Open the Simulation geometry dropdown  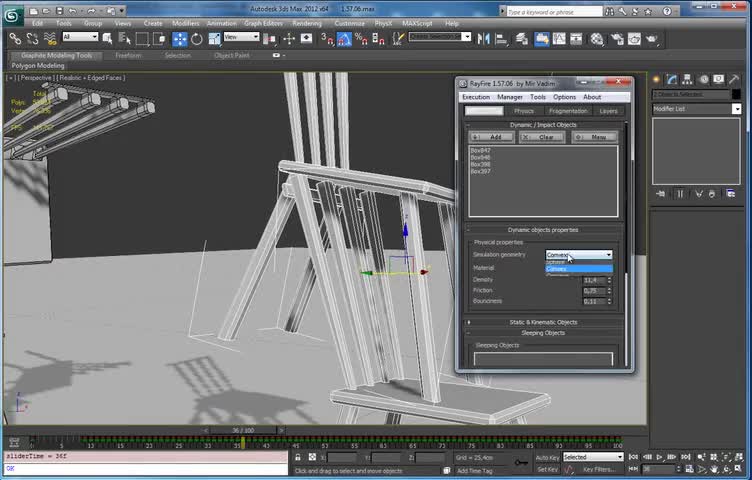click(x=578, y=255)
